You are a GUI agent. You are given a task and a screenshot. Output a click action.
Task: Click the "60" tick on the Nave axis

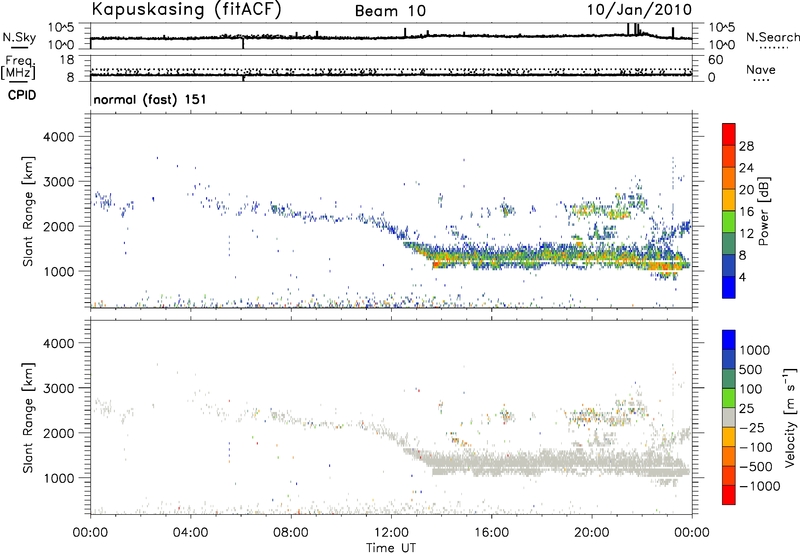coord(715,60)
